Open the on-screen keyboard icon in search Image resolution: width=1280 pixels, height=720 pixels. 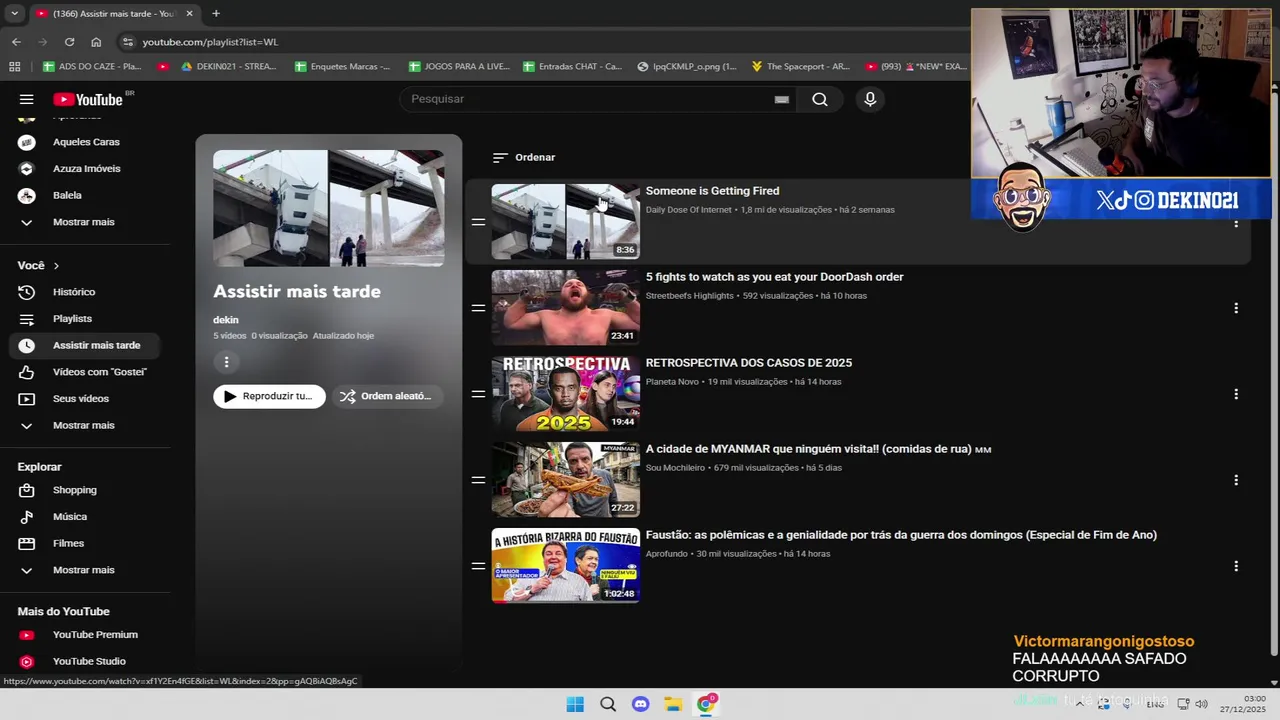[782, 99]
